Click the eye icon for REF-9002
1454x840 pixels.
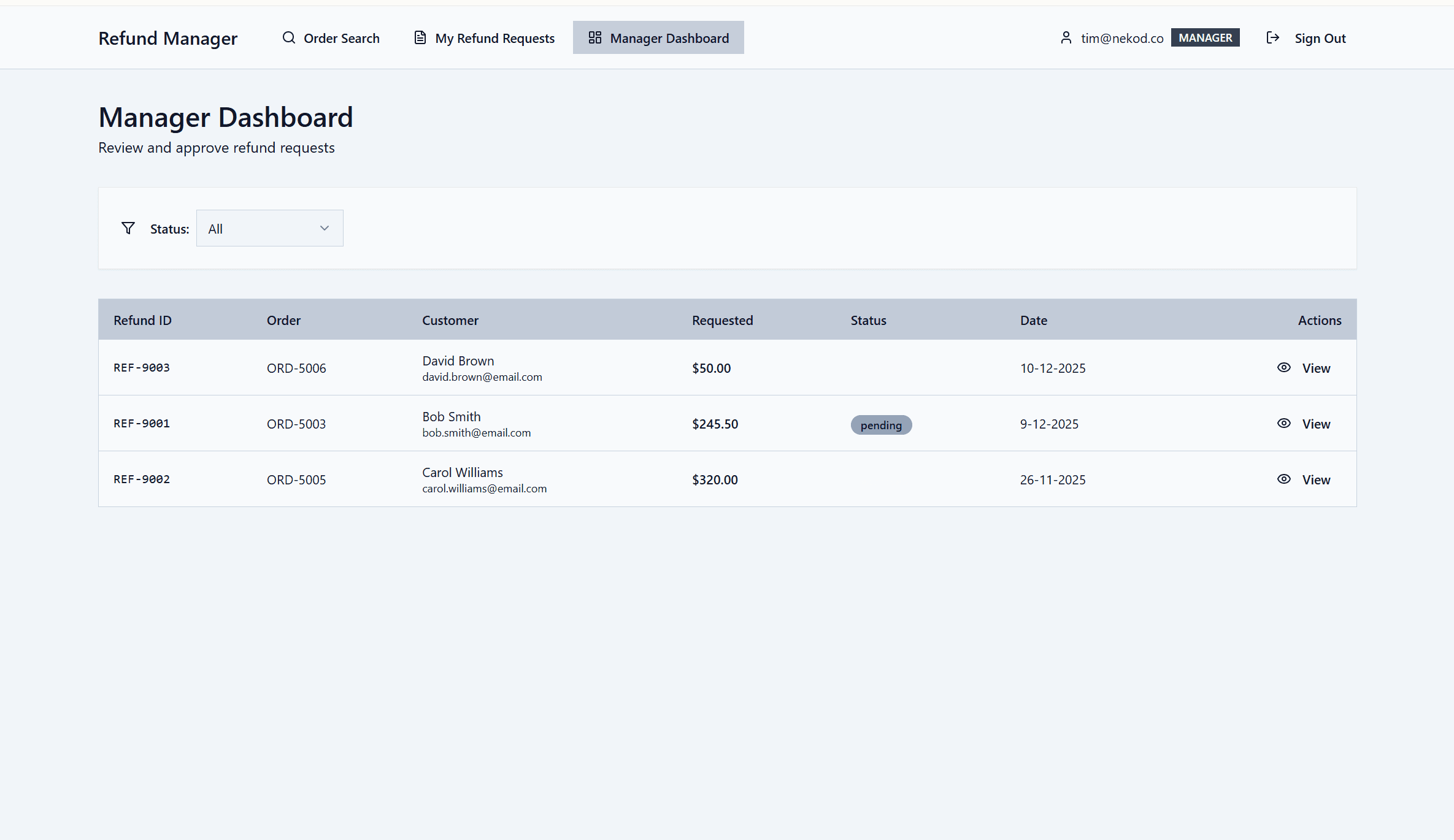[1284, 479]
